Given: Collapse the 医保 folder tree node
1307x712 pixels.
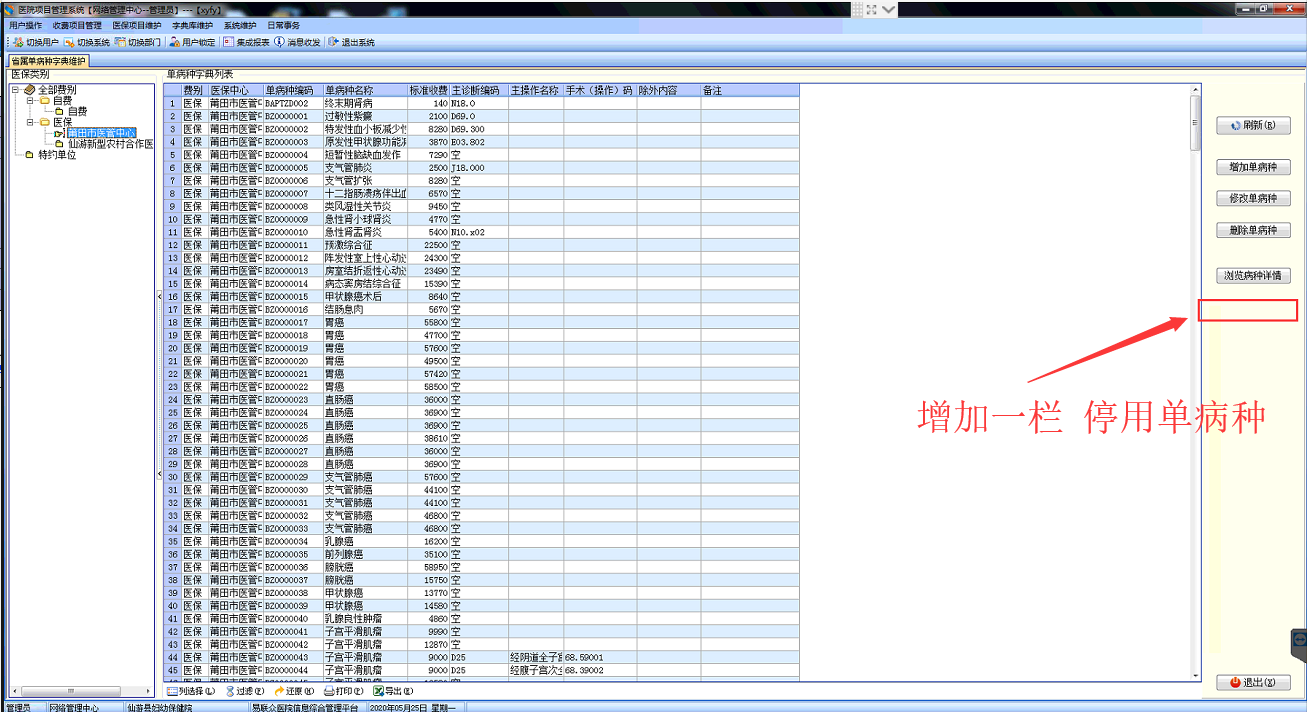Looking at the screenshot, I should coord(31,122).
